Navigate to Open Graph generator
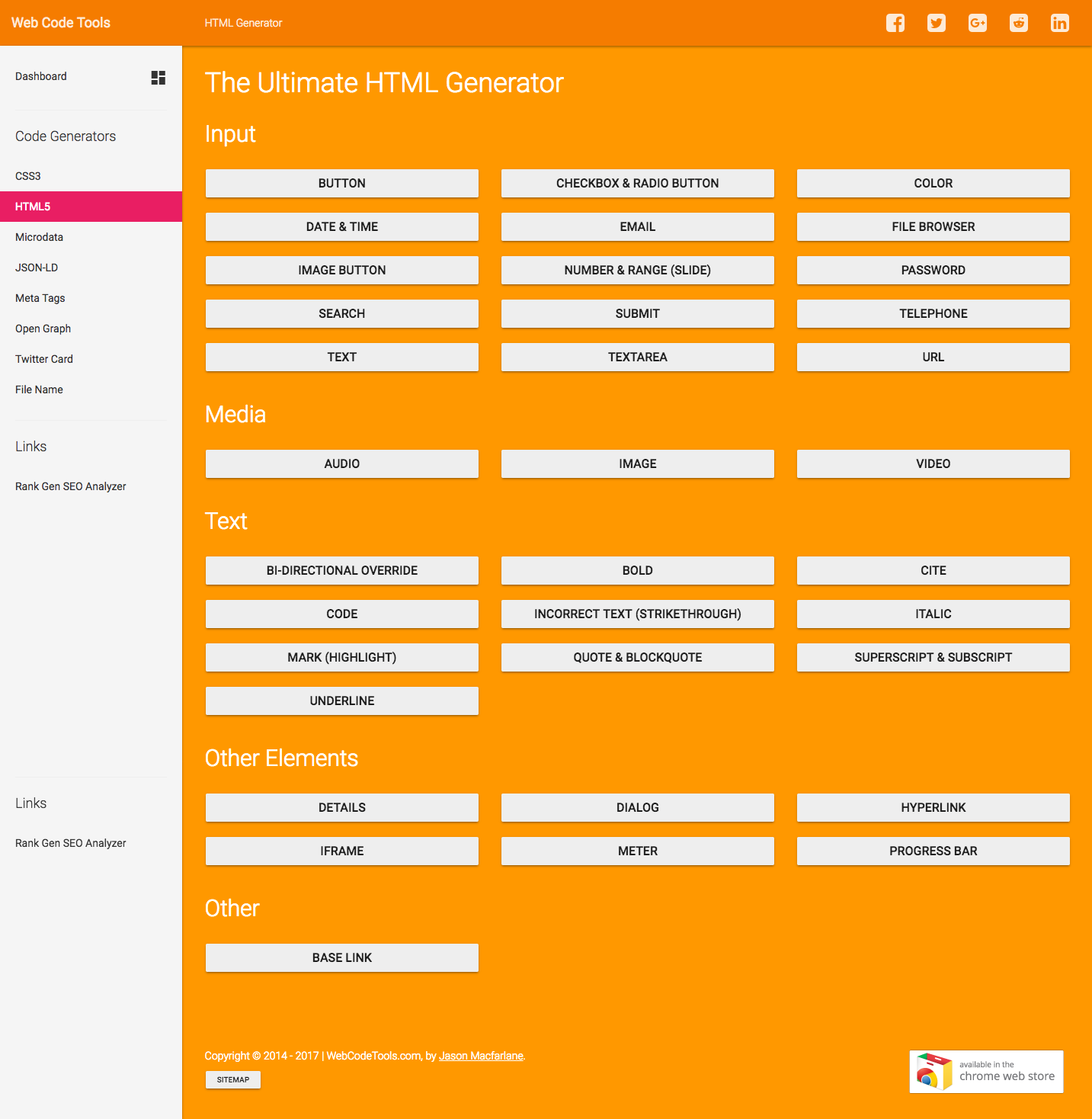Image resolution: width=1092 pixels, height=1119 pixels. tap(91, 329)
